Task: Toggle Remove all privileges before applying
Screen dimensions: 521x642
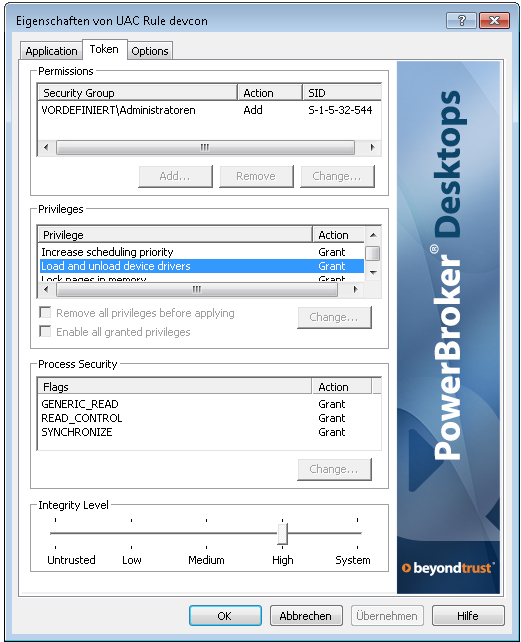Action: tap(45, 313)
